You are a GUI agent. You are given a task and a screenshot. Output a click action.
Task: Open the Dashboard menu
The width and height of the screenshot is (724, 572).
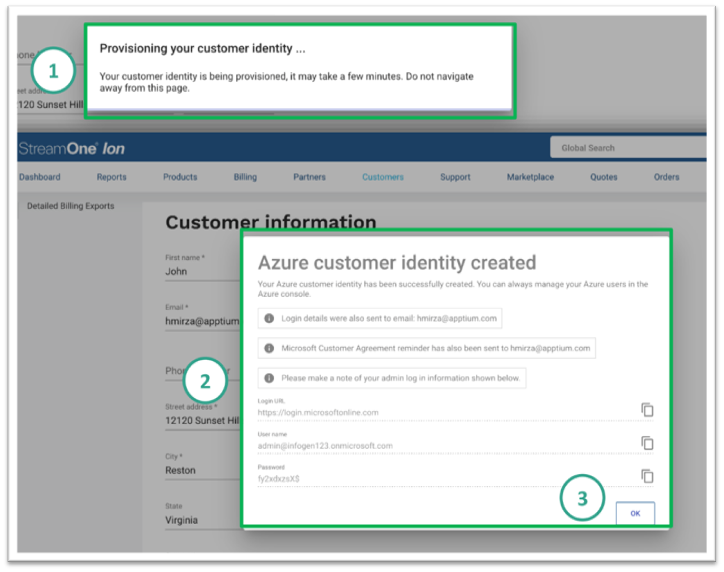[x=39, y=177]
